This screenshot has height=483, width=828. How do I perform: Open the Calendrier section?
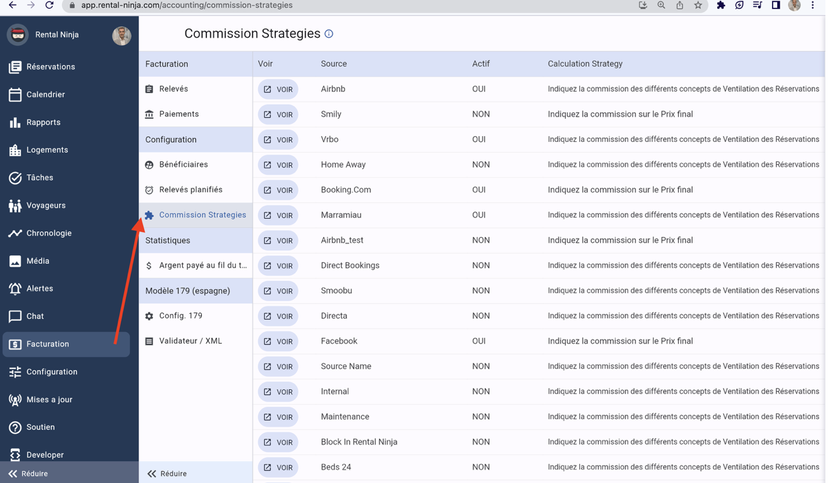point(66,94)
